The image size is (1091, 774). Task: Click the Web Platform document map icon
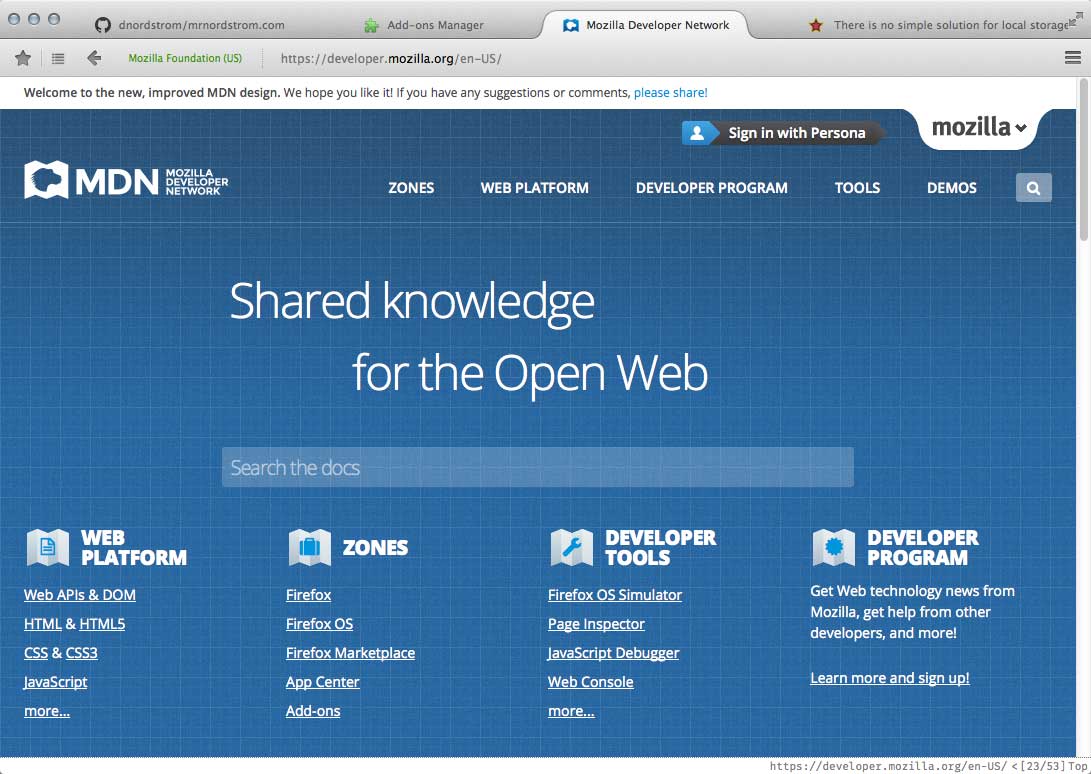click(x=47, y=547)
